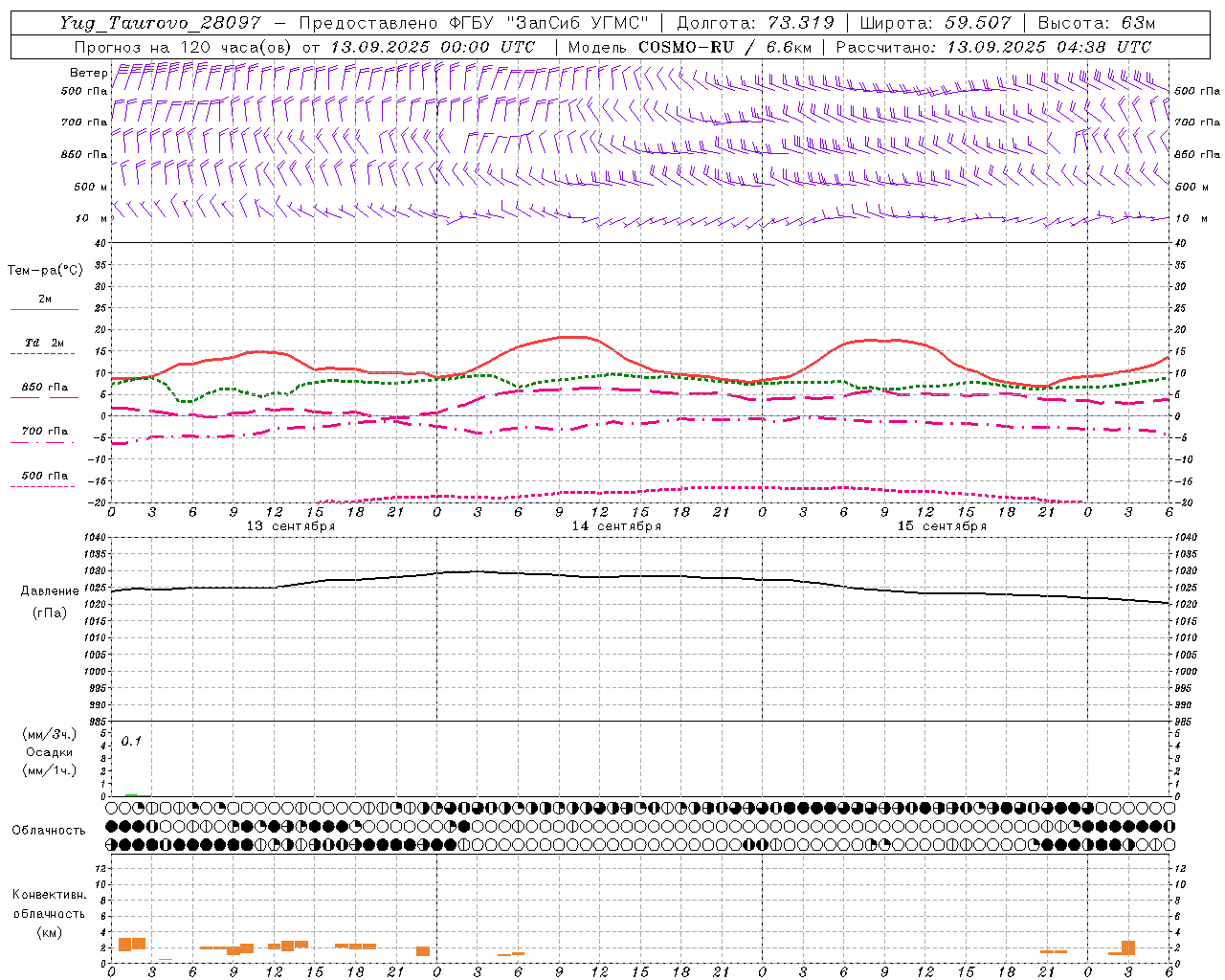Click the 2м temperature legend entry
1225x980 pixels.
(45, 300)
